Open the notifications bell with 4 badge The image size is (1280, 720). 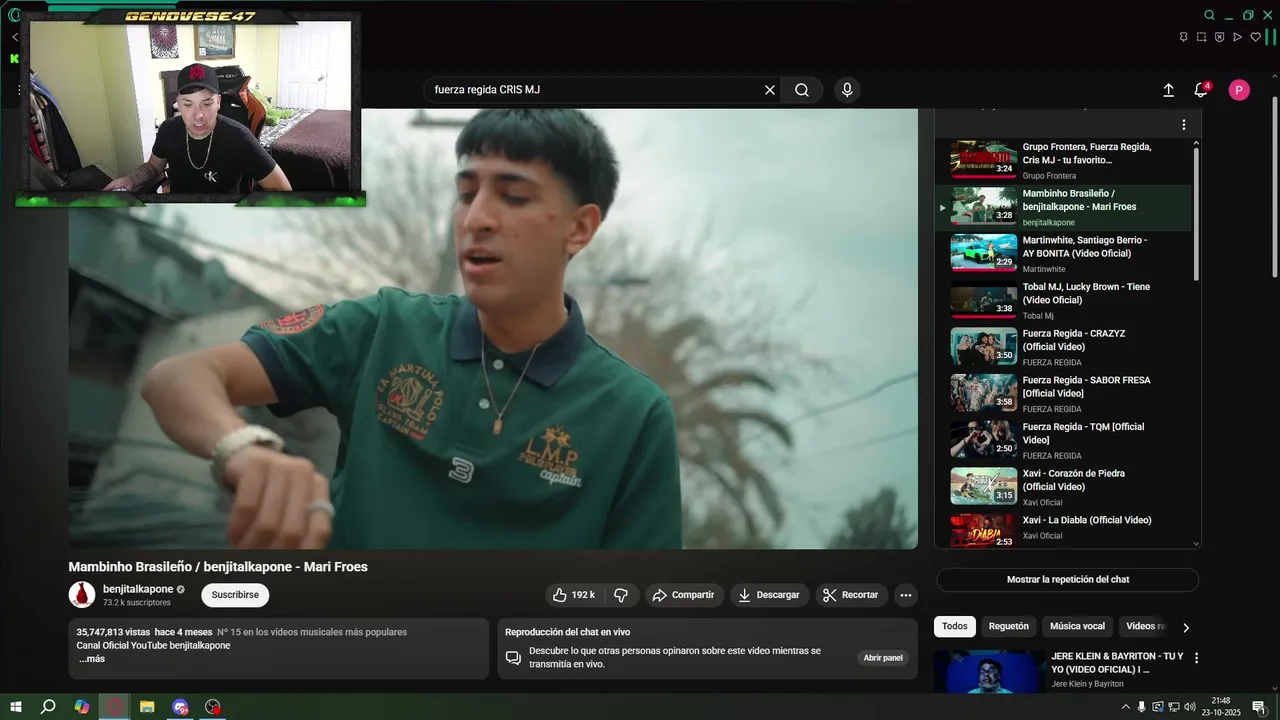(1201, 90)
